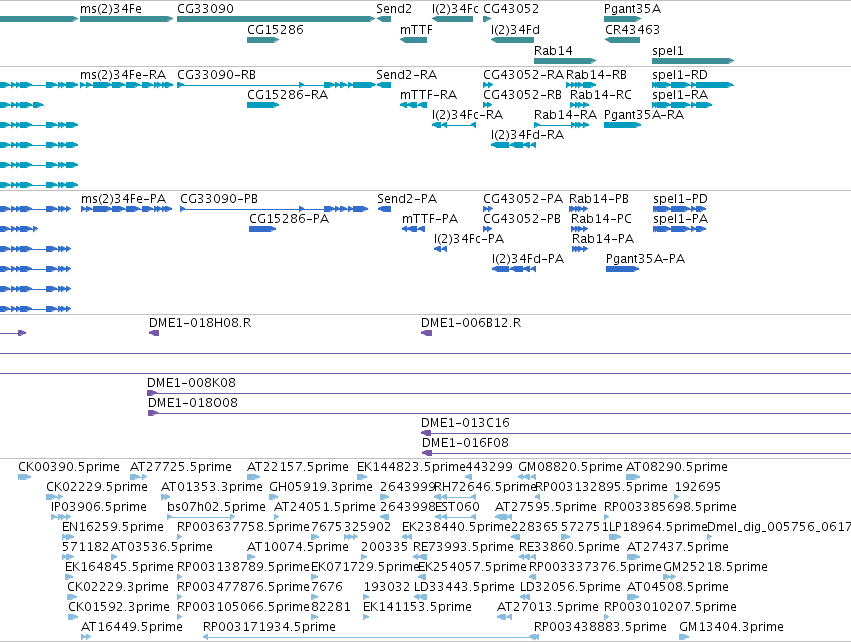This screenshot has height=642, width=851.
Task: Select EST GM25218.5prime
Action: (715, 568)
